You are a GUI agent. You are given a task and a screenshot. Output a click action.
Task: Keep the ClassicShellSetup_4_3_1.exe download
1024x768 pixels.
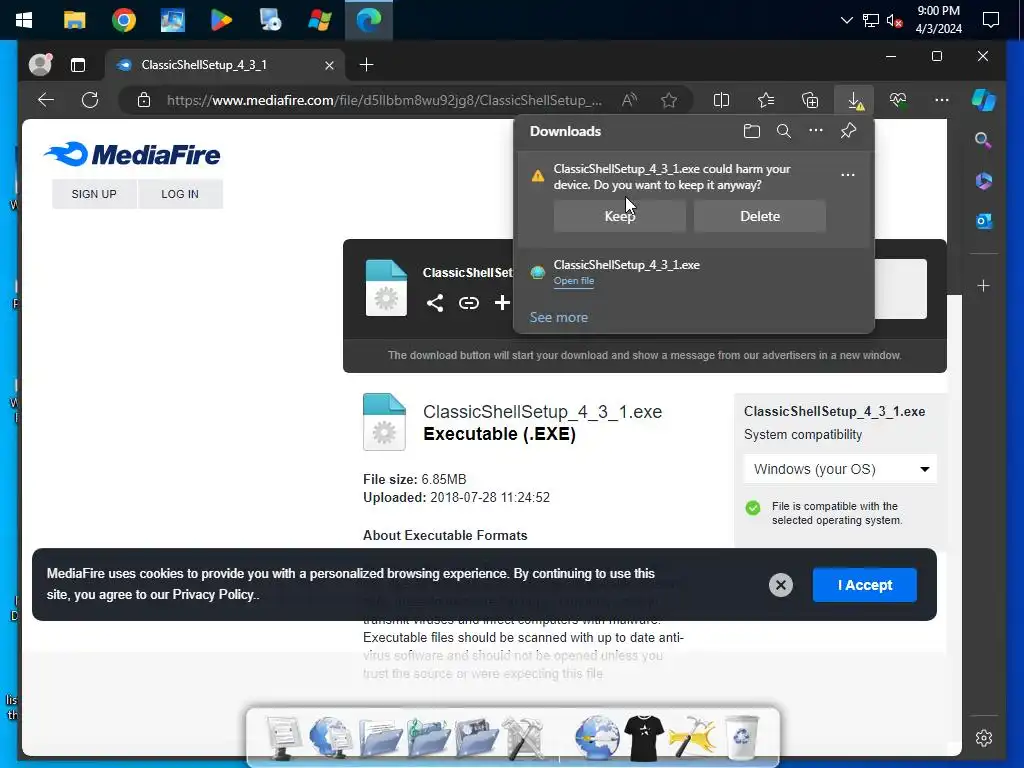[620, 216]
